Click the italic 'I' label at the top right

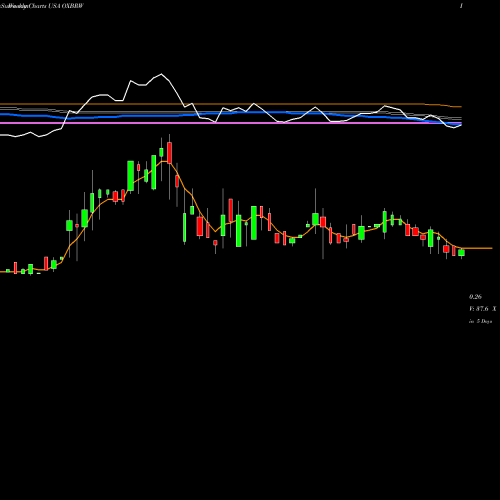click(461, 6)
